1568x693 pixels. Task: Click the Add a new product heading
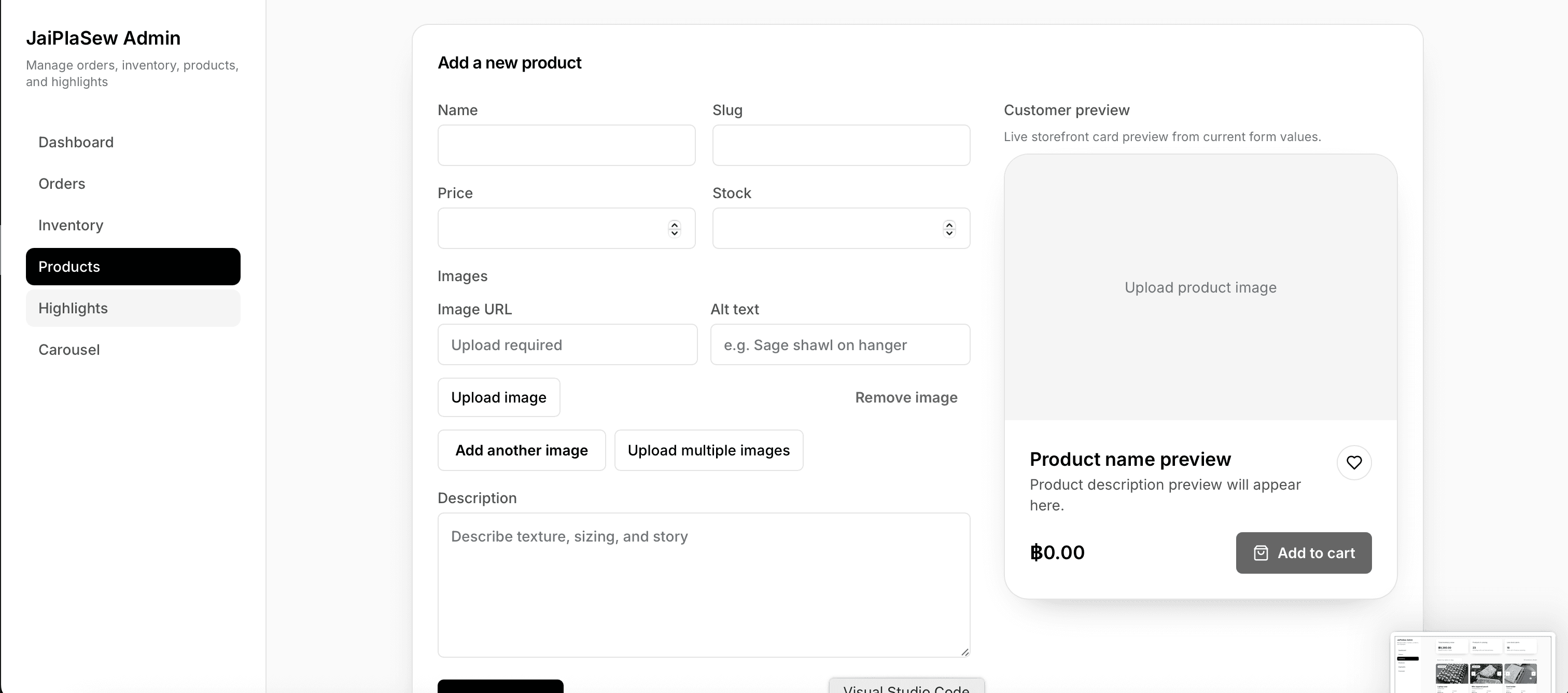click(x=510, y=63)
